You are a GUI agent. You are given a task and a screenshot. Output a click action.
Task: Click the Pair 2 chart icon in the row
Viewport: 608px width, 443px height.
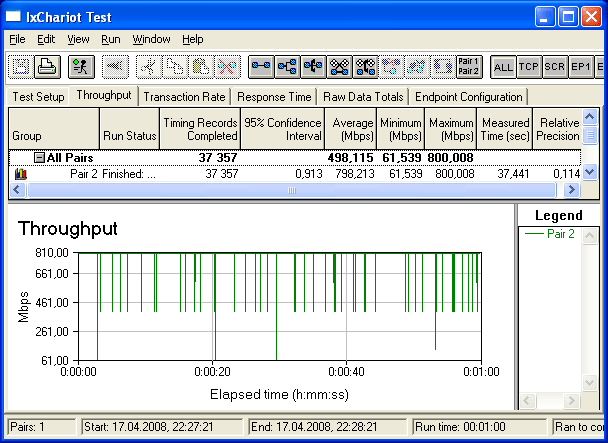click(x=21, y=174)
